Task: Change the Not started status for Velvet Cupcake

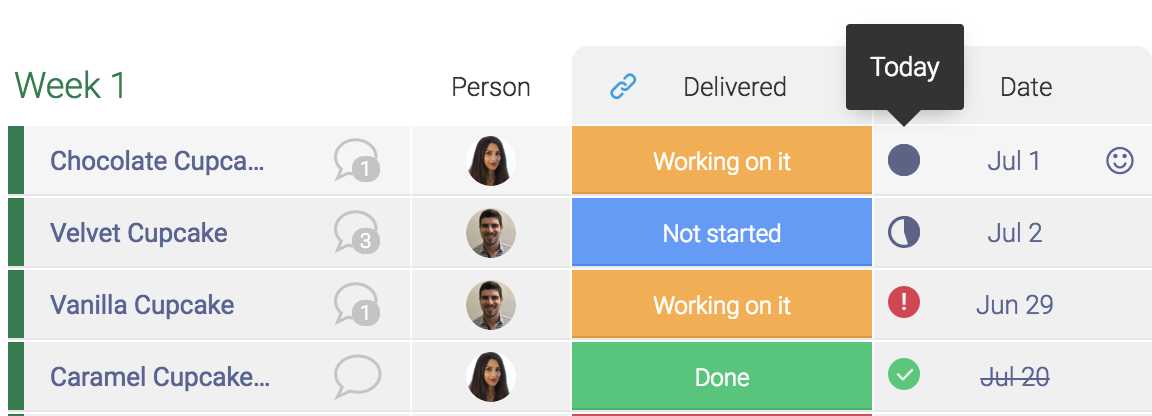Action: pos(722,233)
